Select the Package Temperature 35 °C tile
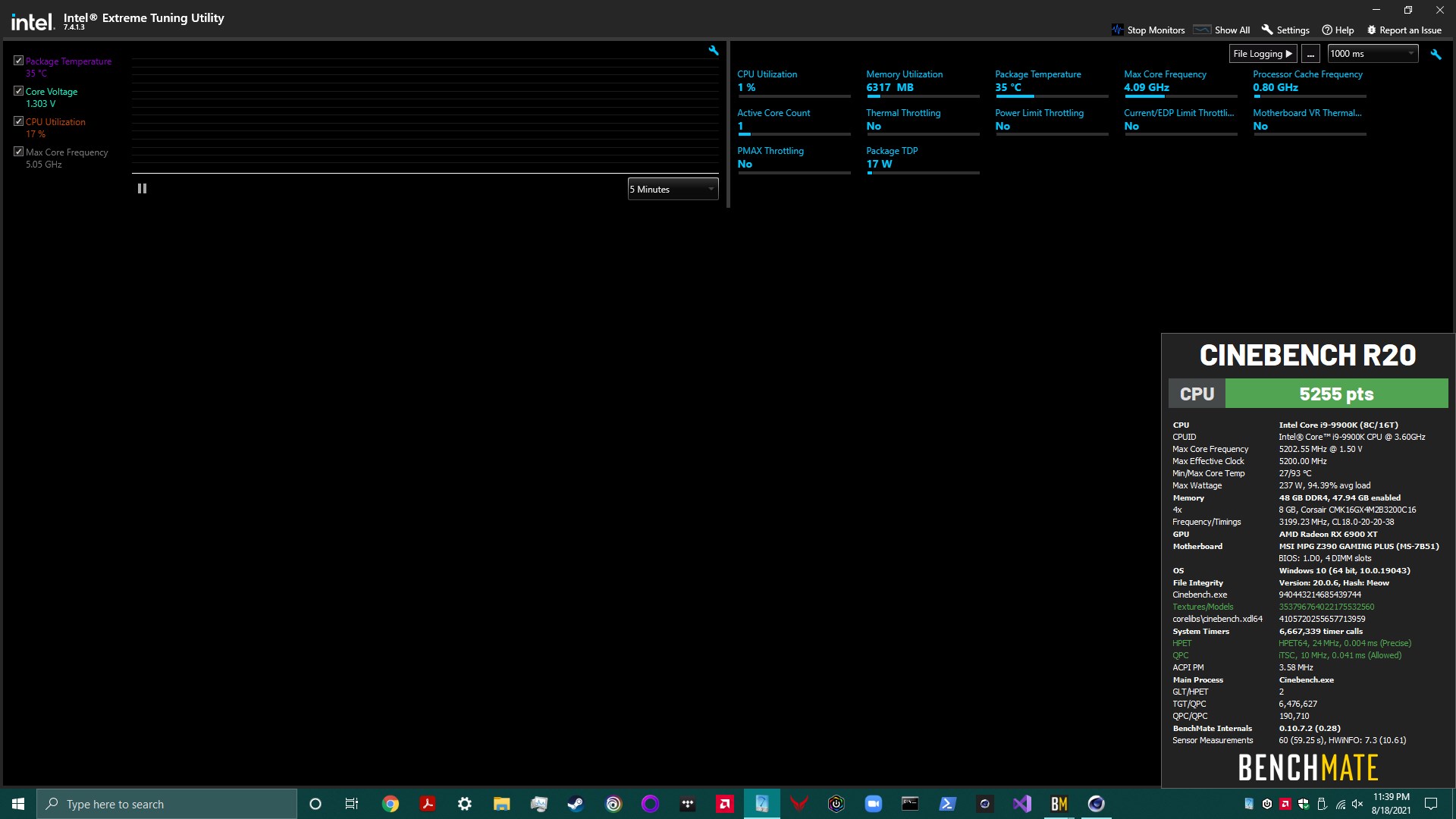The width and height of the screenshot is (1456, 819). point(1052,83)
